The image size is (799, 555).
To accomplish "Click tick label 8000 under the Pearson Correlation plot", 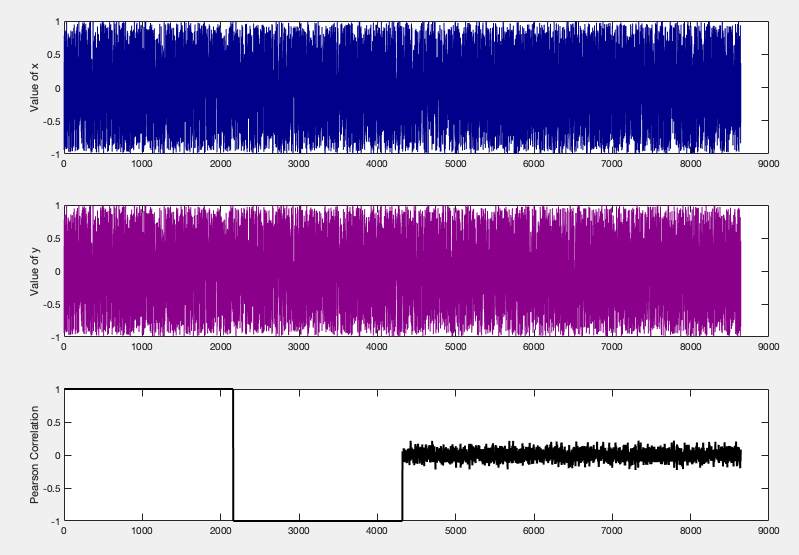I will pyautogui.click(x=690, y=531).
